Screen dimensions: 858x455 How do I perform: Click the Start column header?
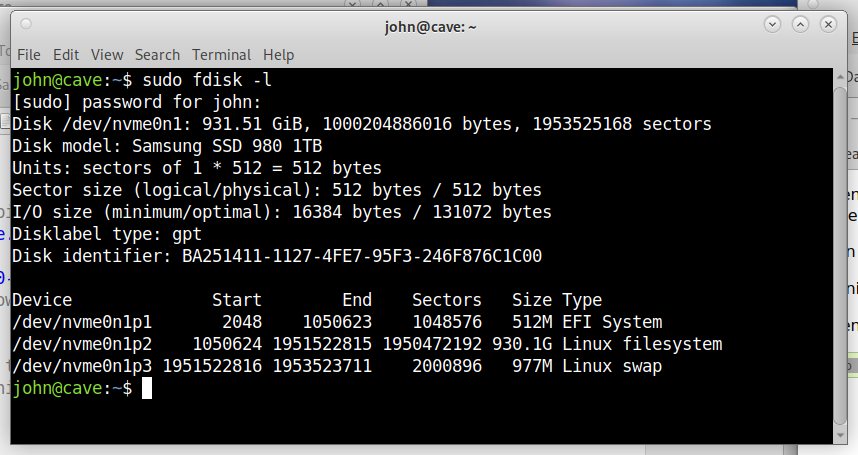237,300
